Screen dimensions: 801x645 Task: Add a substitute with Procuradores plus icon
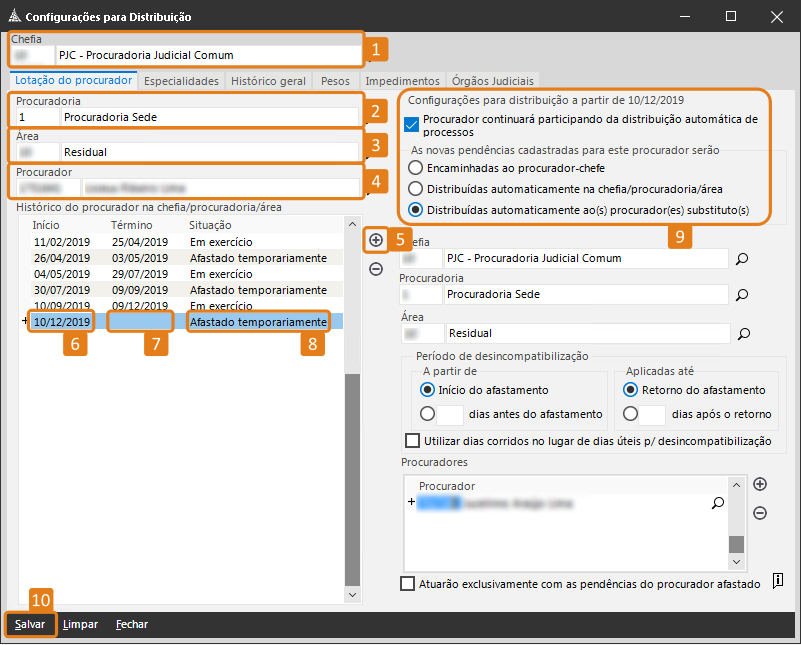click(760, 484)
